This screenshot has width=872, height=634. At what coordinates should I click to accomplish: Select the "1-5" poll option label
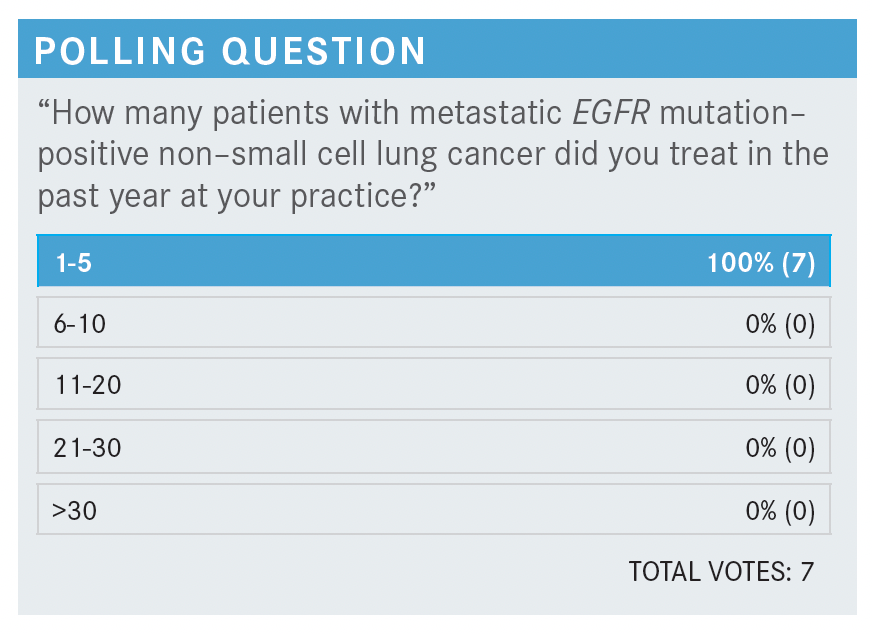point(73,264)
